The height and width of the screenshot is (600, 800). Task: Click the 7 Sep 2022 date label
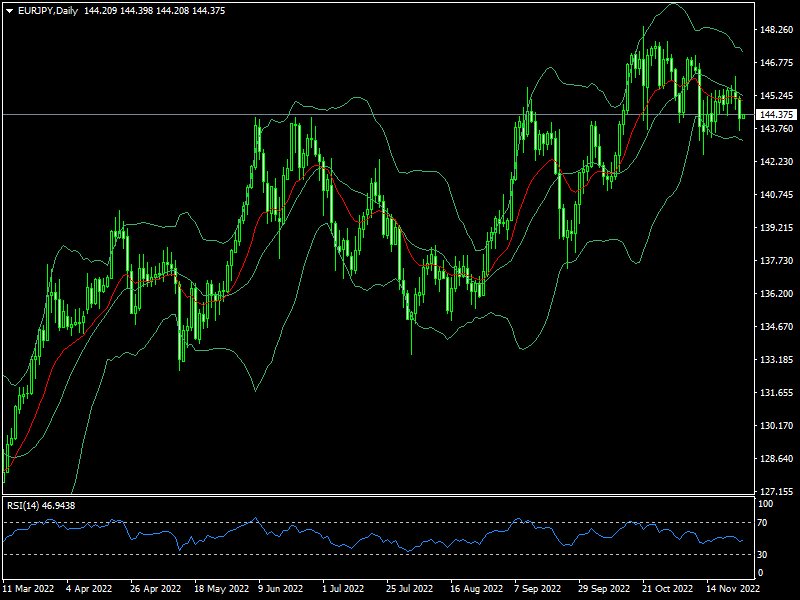pos(537,589)
